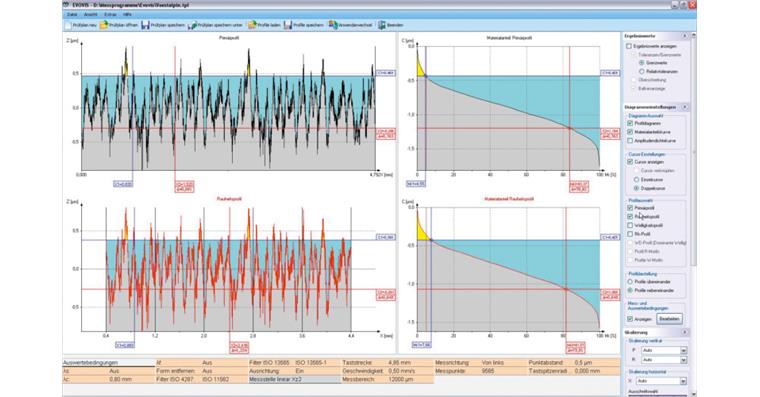Enable the Rk-Profil checkbox
This screenshot has height=397, width=760.
[x=630, y=234]
